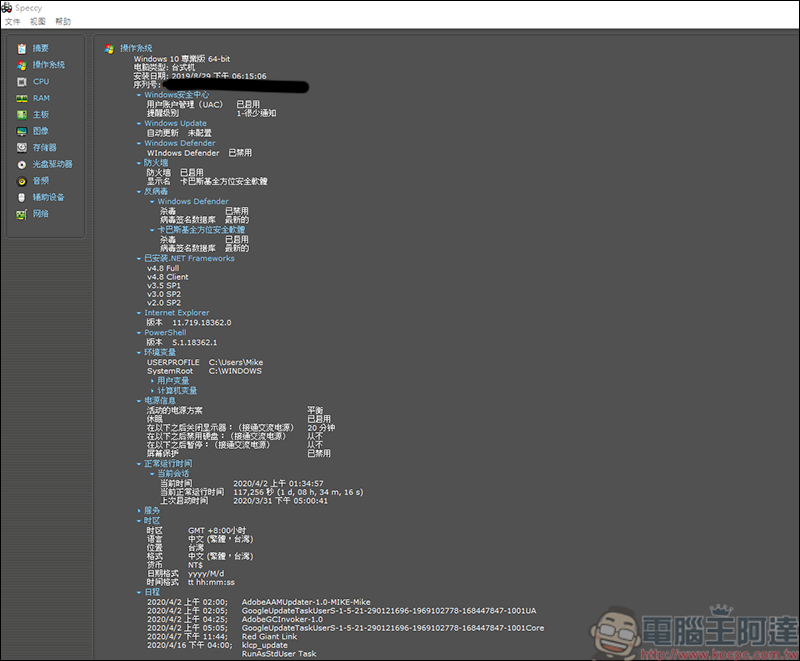The height and width of the screenshot is (661, 800).
Task: Switch to the 主板 section
Action: point(41,115)
